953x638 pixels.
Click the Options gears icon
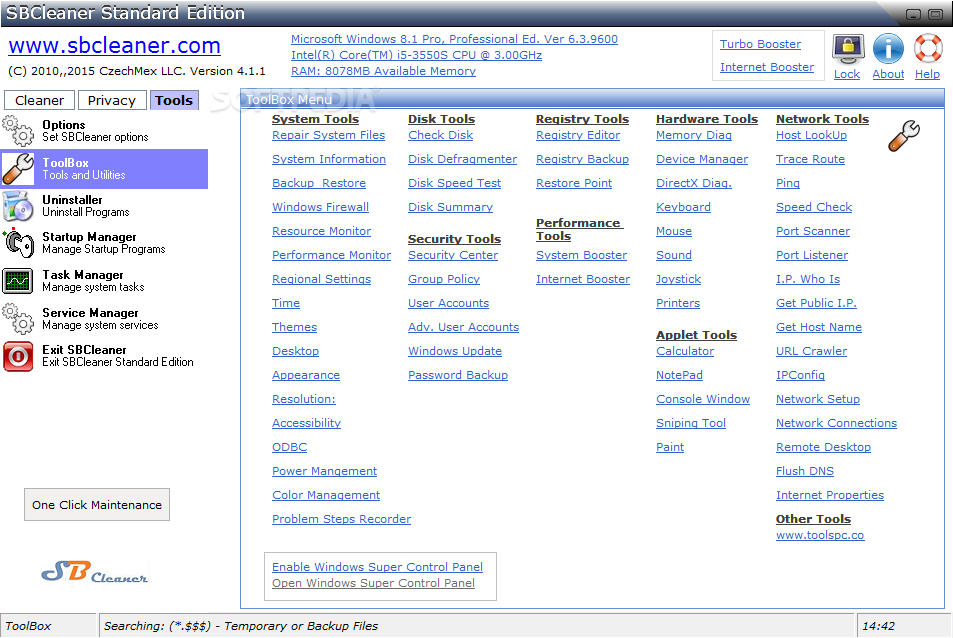point(18,131)
